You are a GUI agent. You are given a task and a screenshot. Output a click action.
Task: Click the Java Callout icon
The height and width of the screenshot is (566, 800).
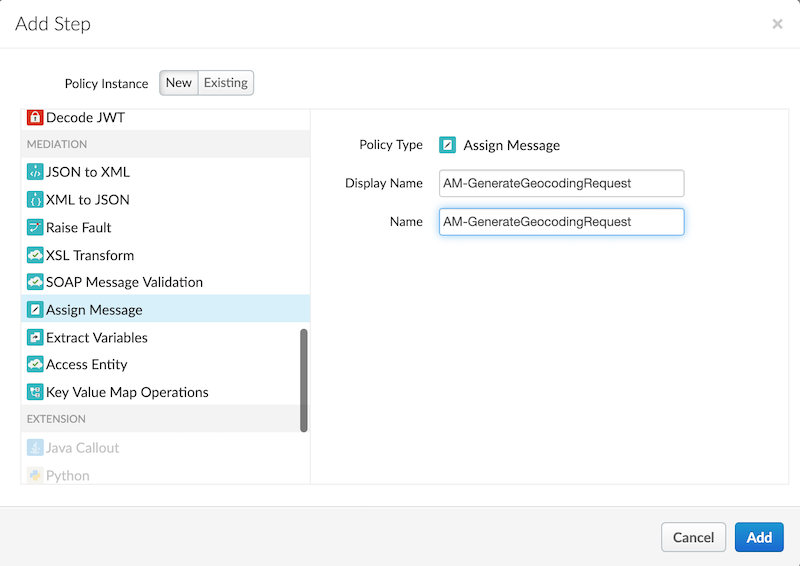click(35, 448)
